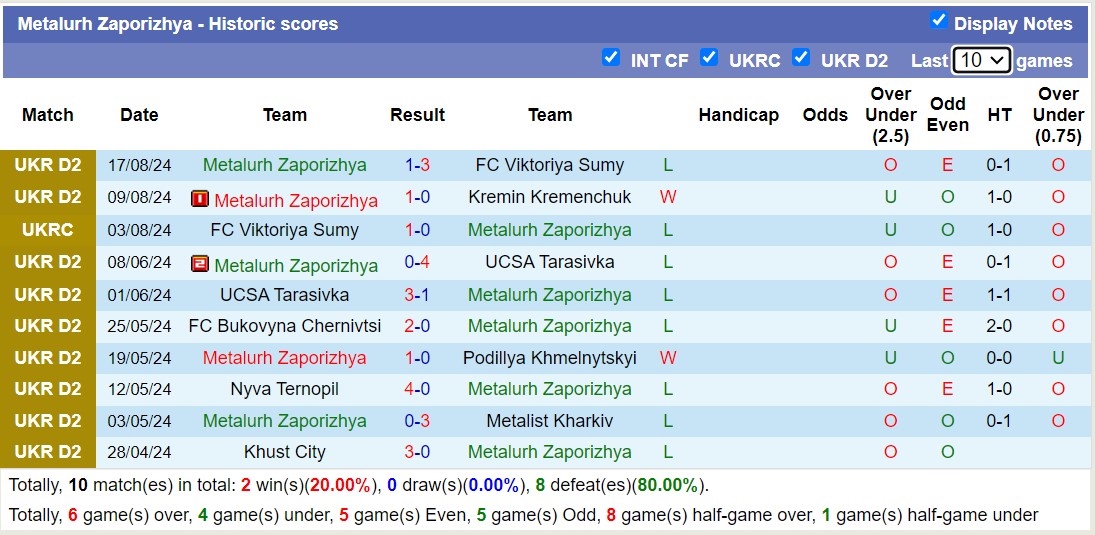Click the Date column header
Viewport: 1095px width, 535px height.
pos(139,115)
